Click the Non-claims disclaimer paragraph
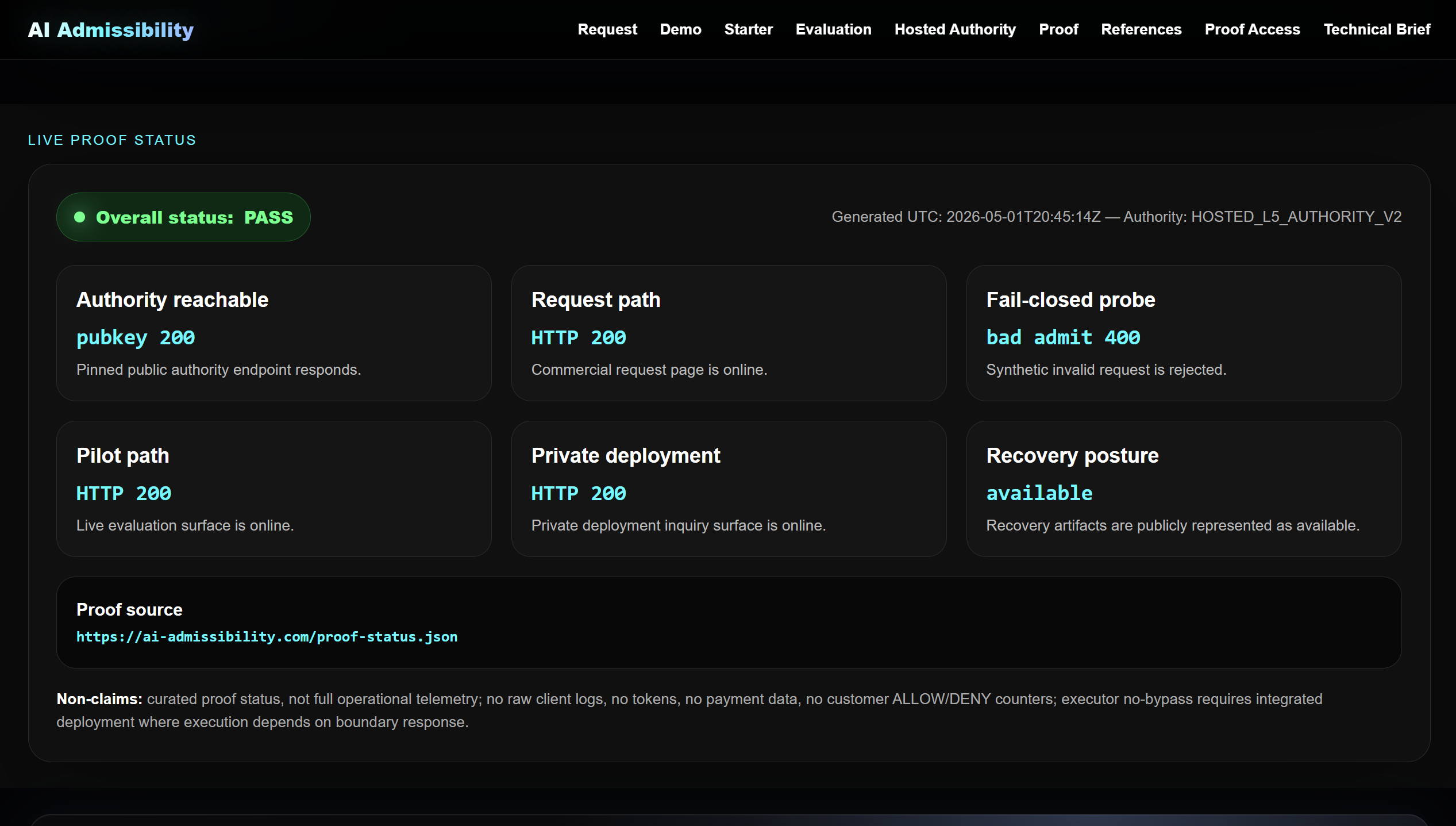This screenshot has width=1456, height=826. (690, 710)
